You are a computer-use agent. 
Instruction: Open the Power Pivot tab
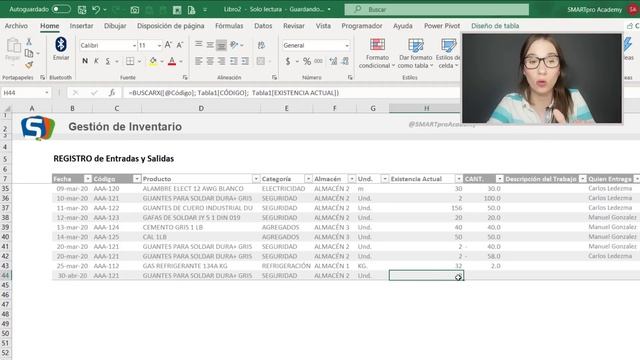click(x=442, y=26)
